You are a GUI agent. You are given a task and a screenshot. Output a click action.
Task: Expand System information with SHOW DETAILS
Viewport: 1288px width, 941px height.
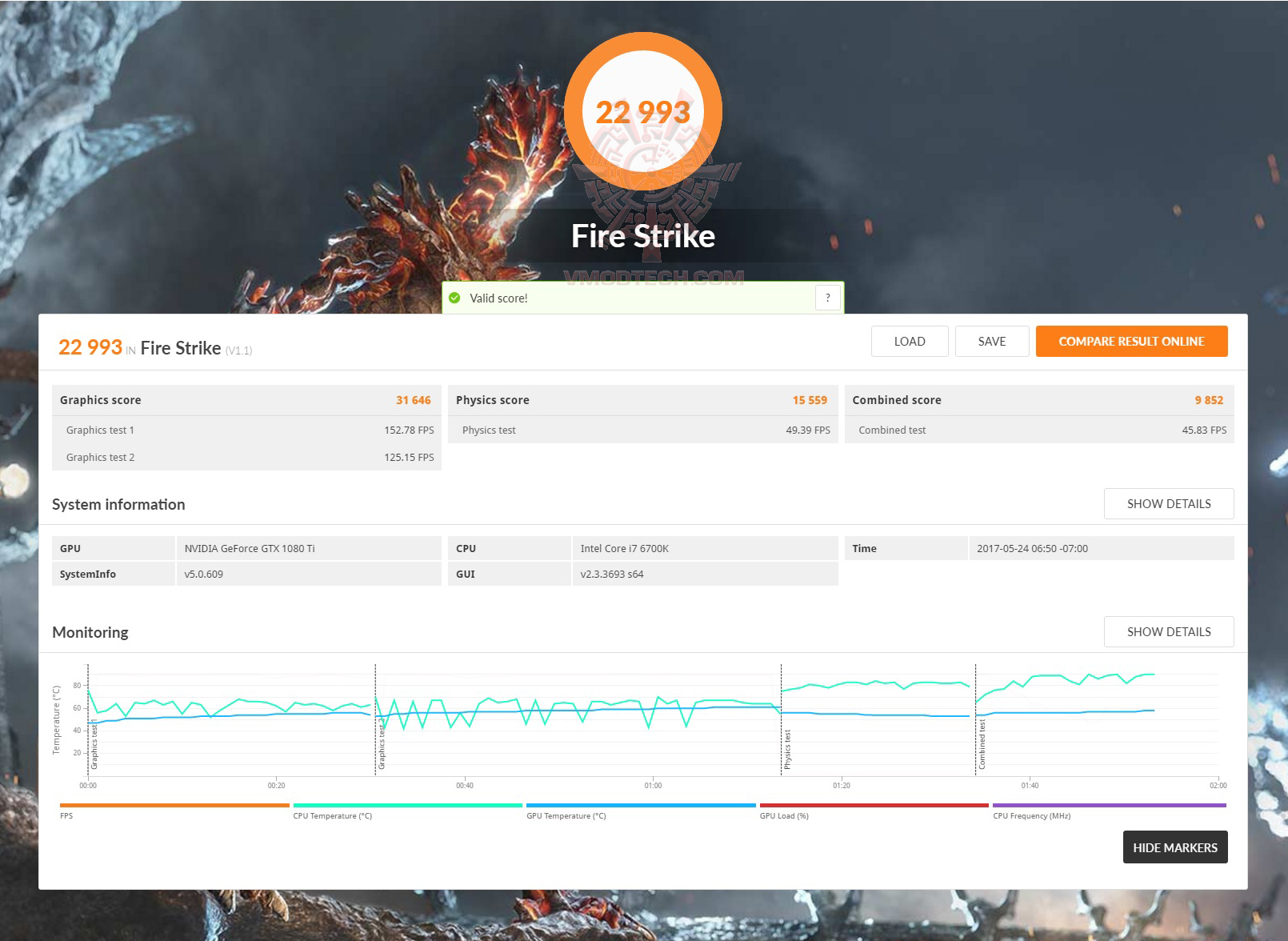tap(1169, 503)
